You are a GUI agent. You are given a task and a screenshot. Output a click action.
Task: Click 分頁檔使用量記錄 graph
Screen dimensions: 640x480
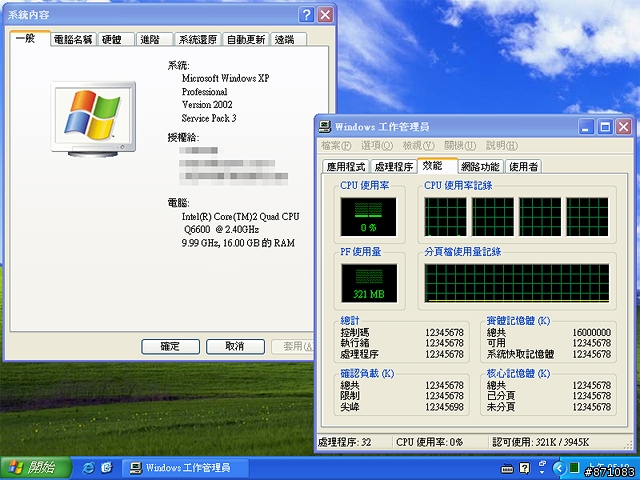click(x=517, y=283)
